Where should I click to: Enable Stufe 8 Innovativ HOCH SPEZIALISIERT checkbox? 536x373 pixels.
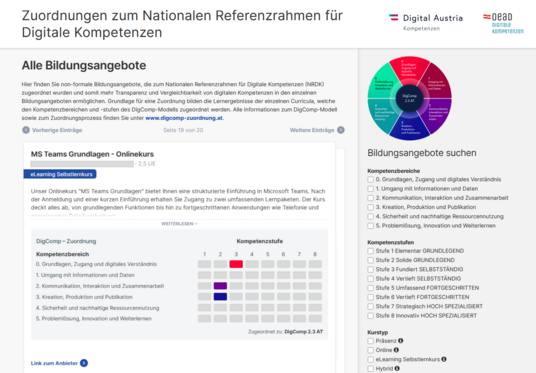point(371,316)
